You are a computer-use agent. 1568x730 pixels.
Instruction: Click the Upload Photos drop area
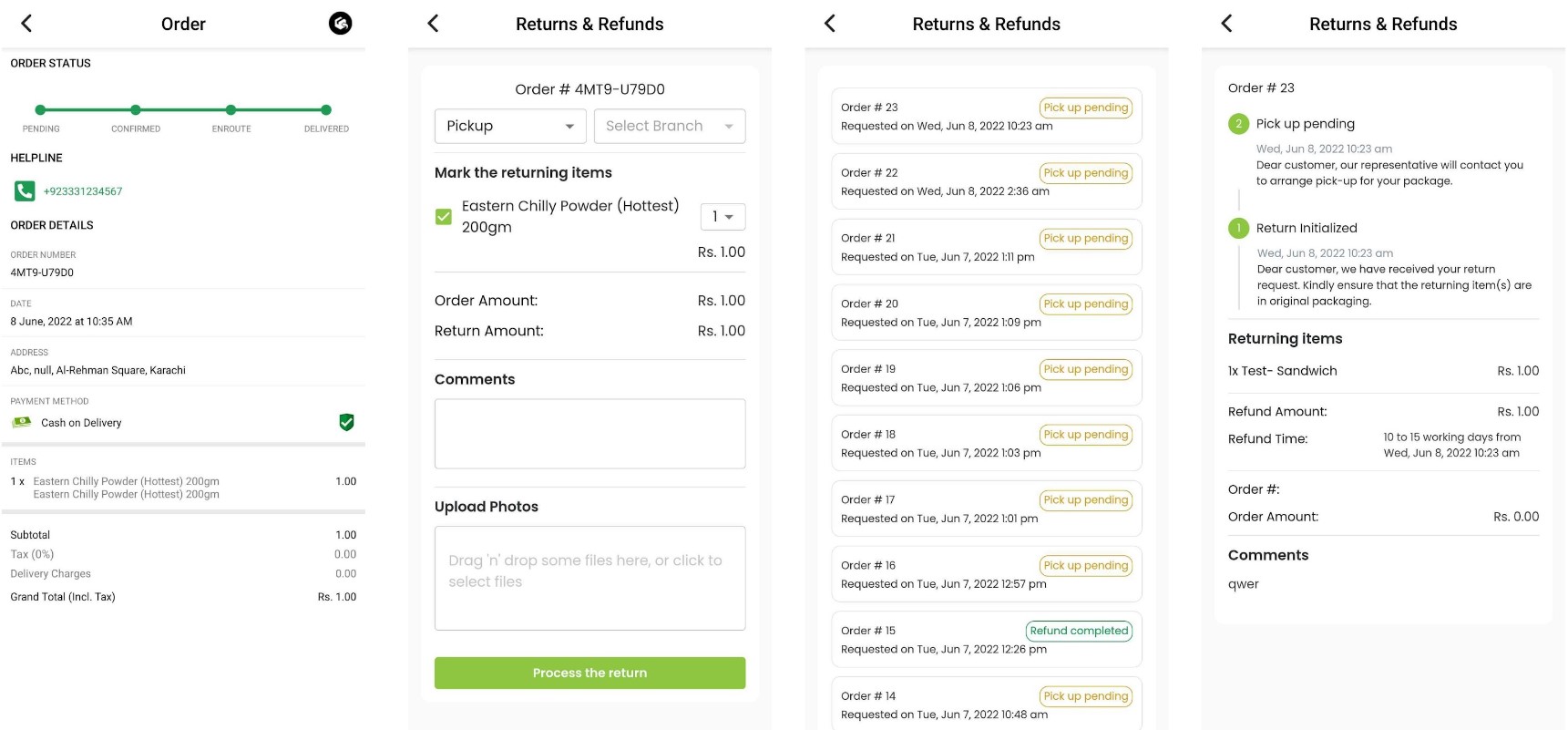coord(589,578)
